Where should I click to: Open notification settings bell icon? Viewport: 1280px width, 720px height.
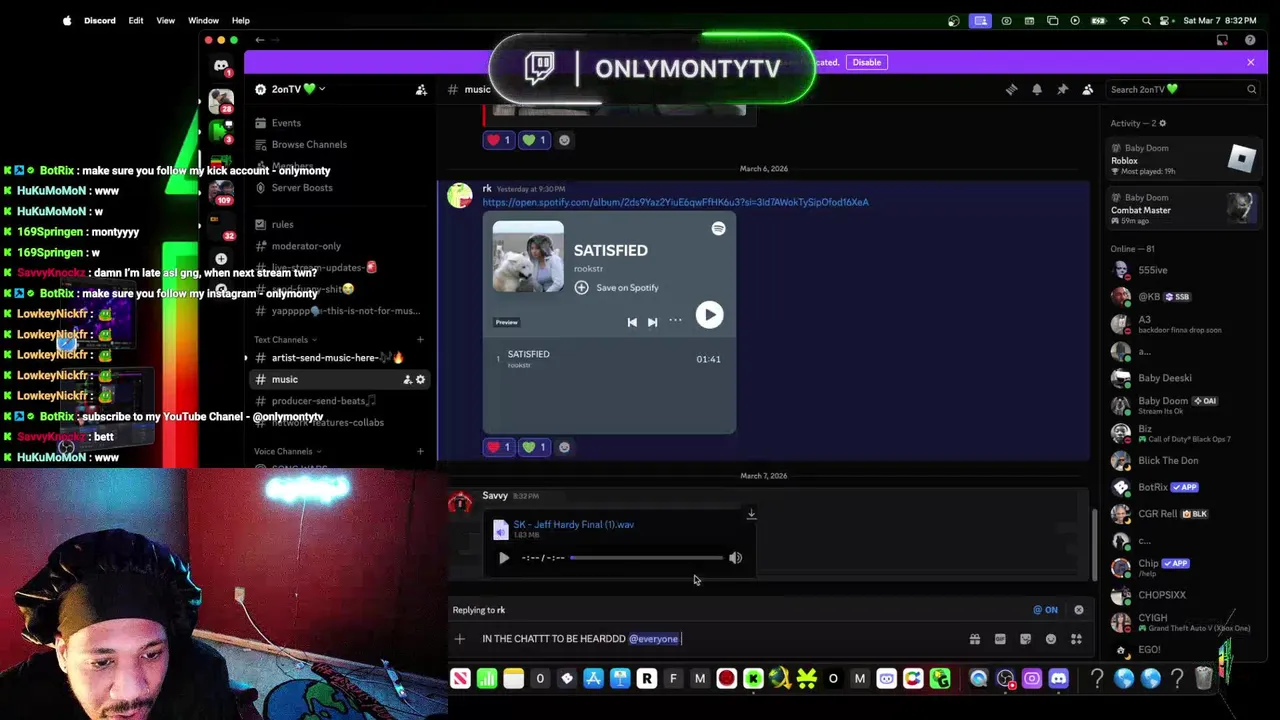1037,89
